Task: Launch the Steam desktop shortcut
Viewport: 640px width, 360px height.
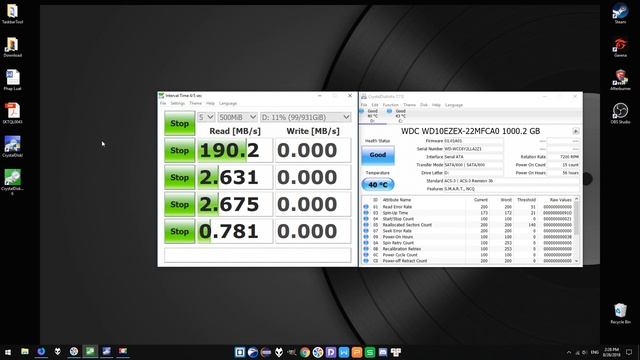Action: tap(620, 13)
